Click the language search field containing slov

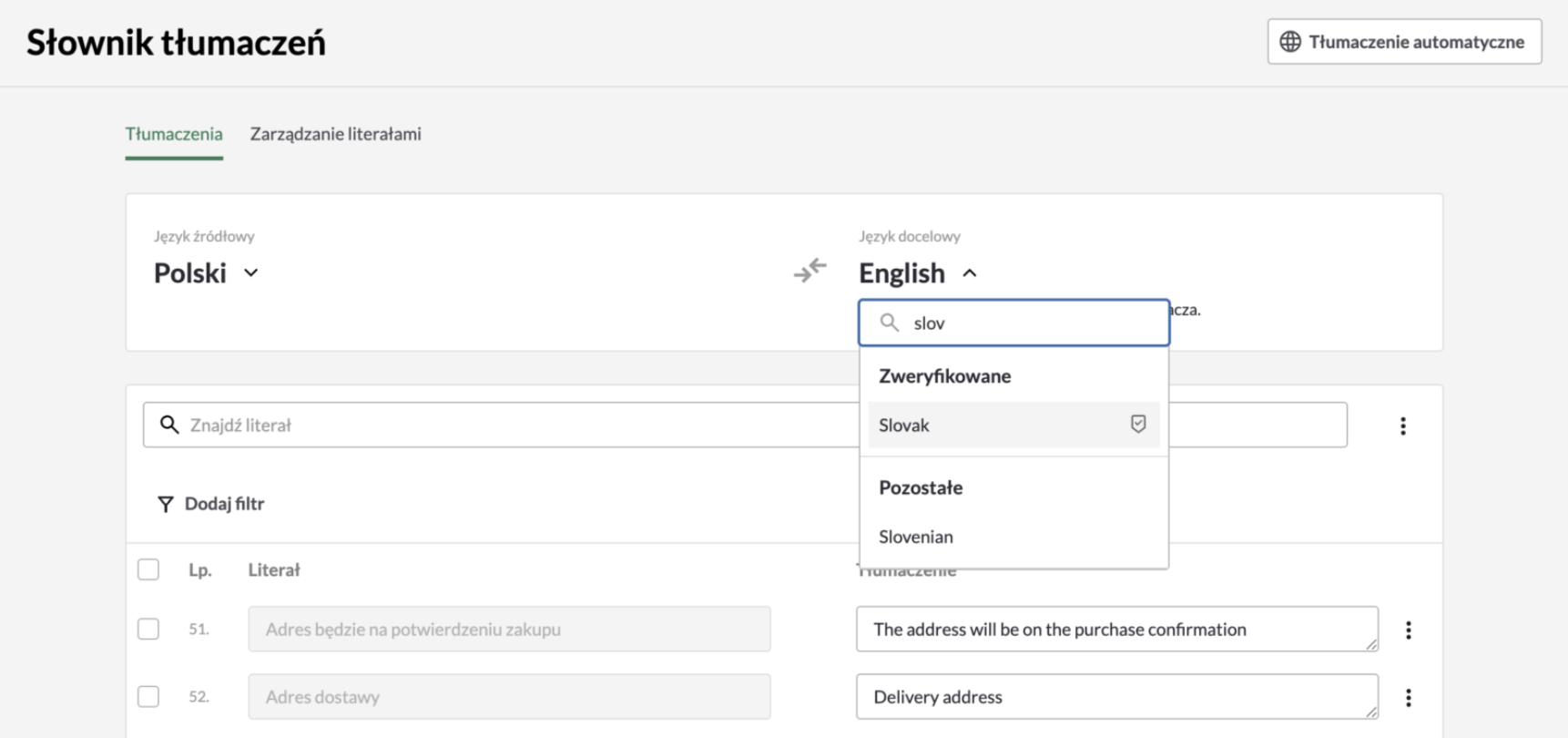pyautogui.click(x=1029, y=323)
